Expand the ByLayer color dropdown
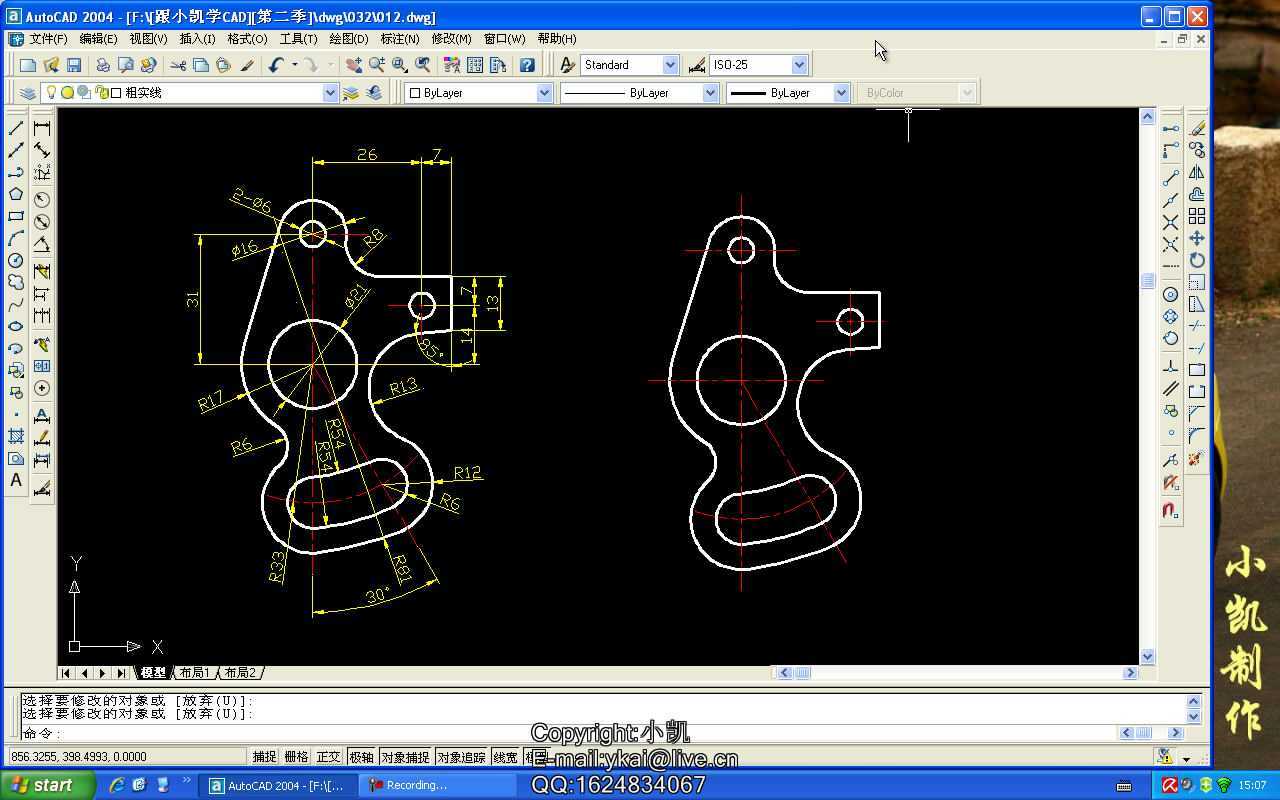Screen dimensions: 1280x800 (544, 92)
